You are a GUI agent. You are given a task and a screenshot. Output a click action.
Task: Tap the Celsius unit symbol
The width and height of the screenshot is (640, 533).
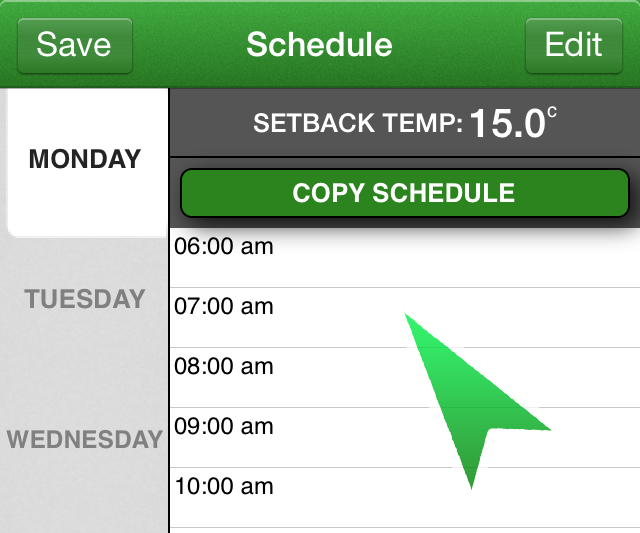pyautogui.click(x=551, y=114)
